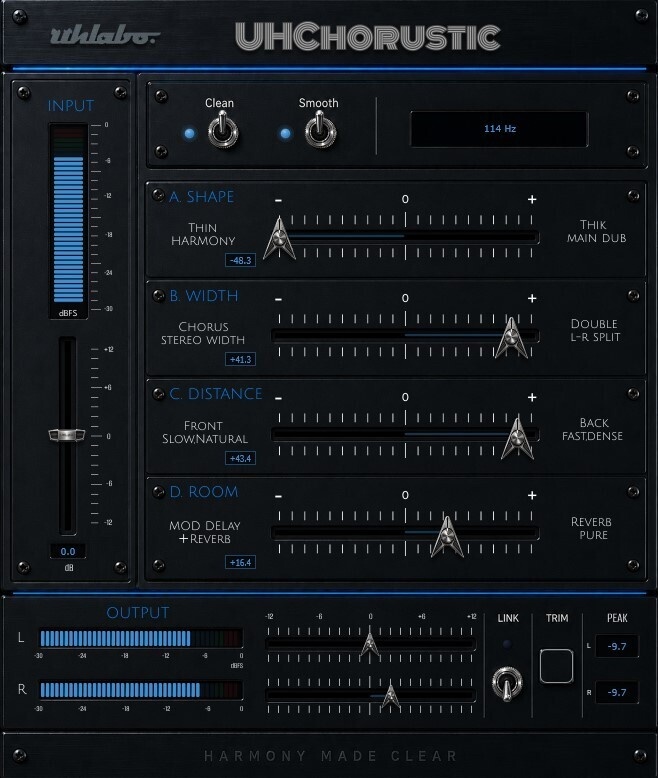Screen dimensions: 658x778
Task: Click the blue LED beside Clean
Action: coord(190,133)
